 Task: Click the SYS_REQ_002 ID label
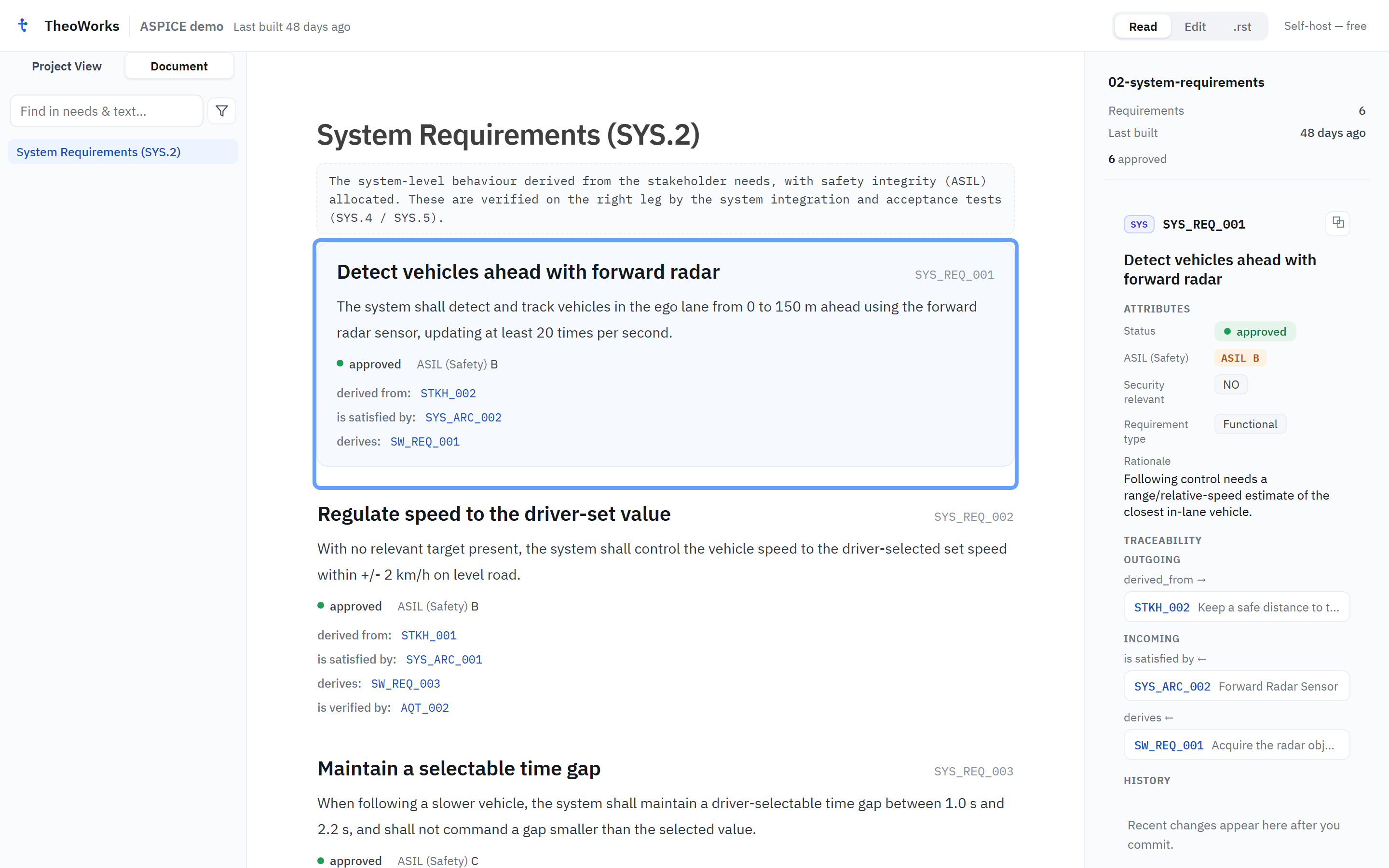click(973, 516)
